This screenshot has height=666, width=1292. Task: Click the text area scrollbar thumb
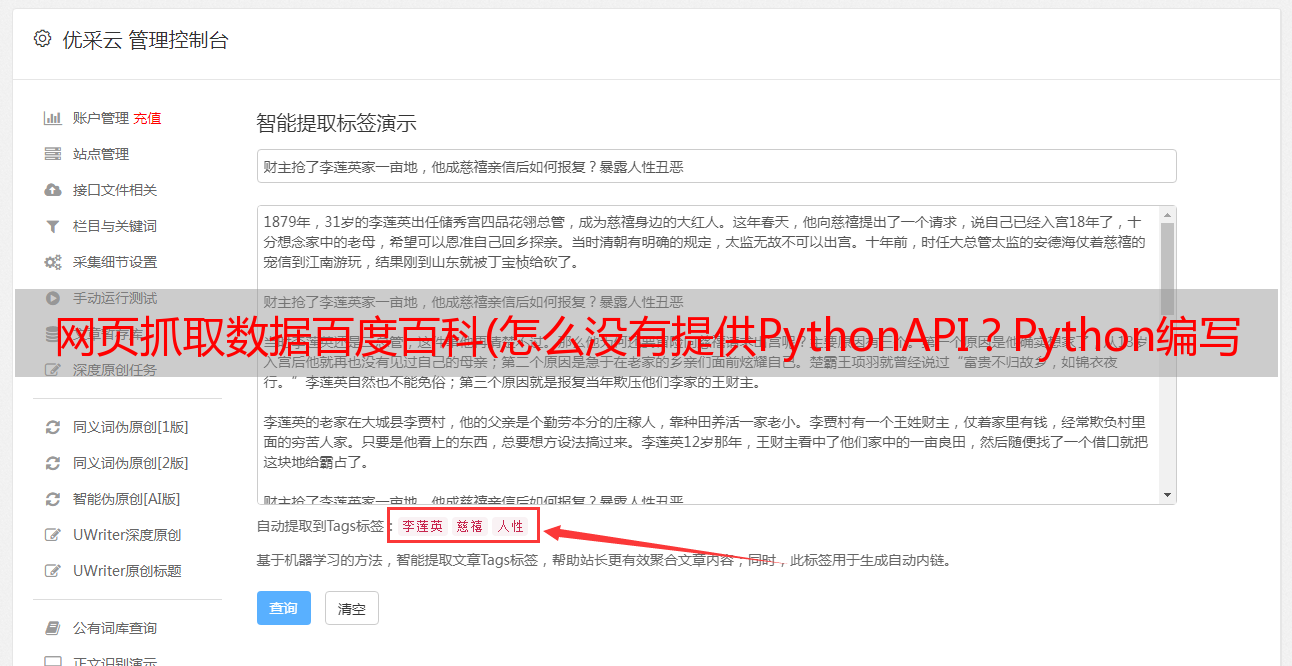coord(1167,268)
